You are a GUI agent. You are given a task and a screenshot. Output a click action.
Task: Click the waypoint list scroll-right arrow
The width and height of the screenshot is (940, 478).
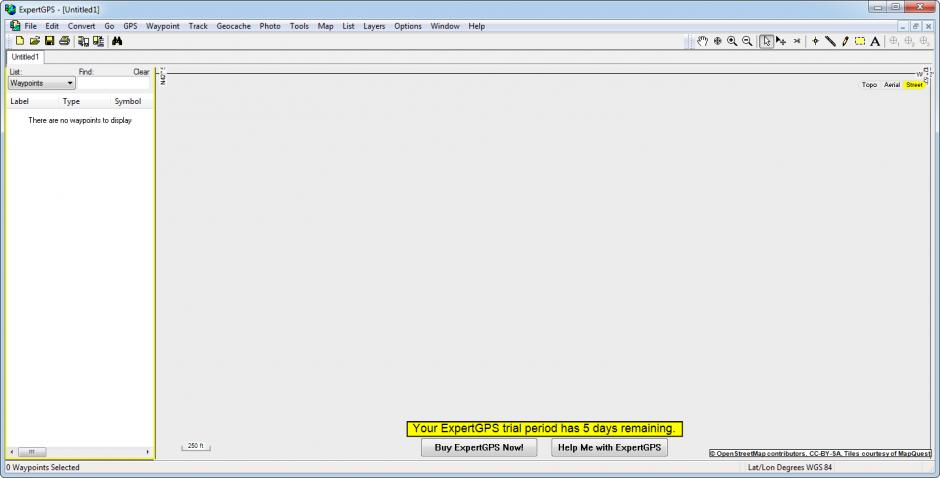[147, 452]
